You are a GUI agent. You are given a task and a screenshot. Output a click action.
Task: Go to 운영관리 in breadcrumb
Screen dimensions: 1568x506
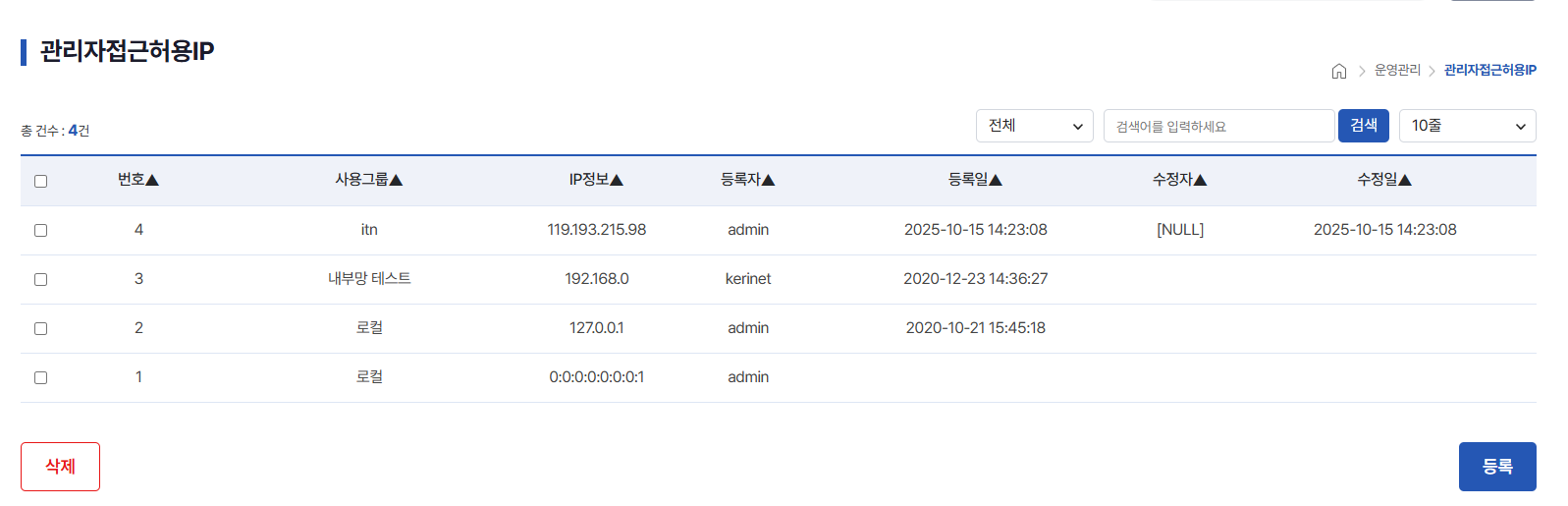point(1396,71)
